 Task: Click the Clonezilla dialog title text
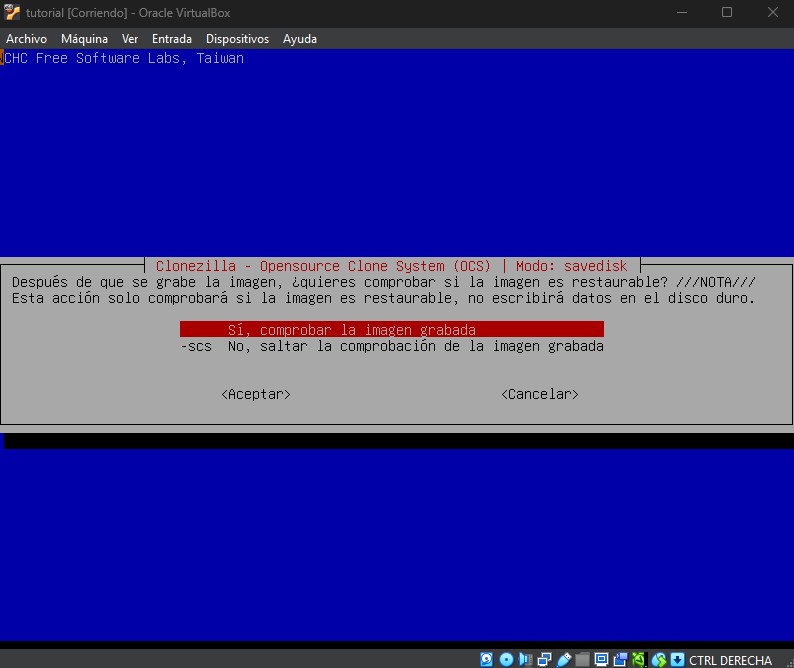(391, 266)
